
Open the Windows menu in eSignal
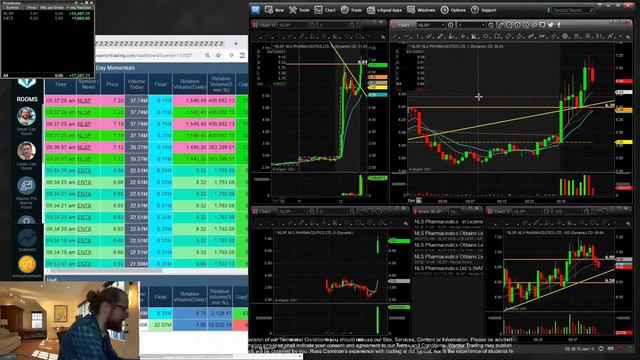pos(421,10)
